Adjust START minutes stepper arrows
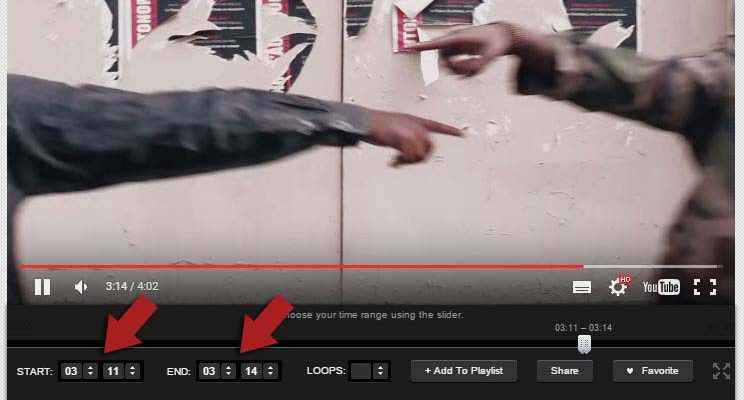This screenshot has height=400, width=744. [91, 371]
